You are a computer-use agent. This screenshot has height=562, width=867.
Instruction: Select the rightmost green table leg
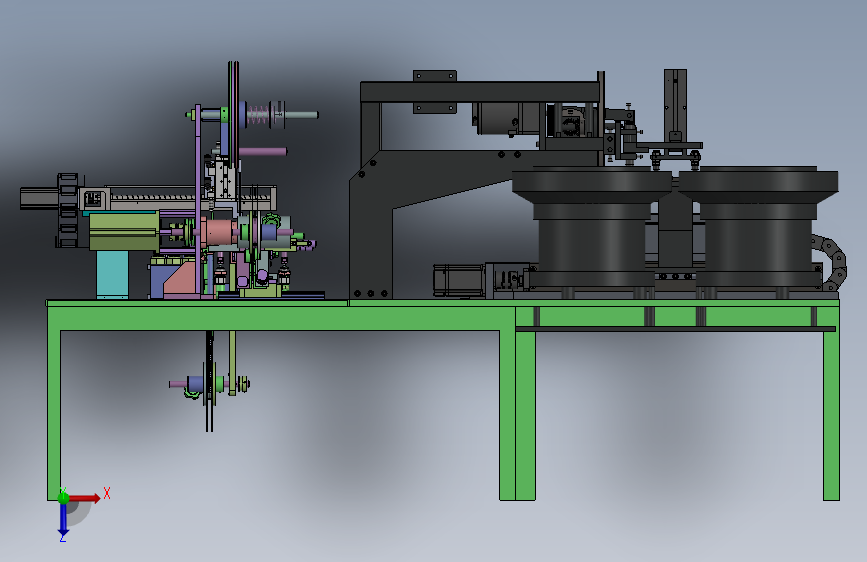pos(831,415)
